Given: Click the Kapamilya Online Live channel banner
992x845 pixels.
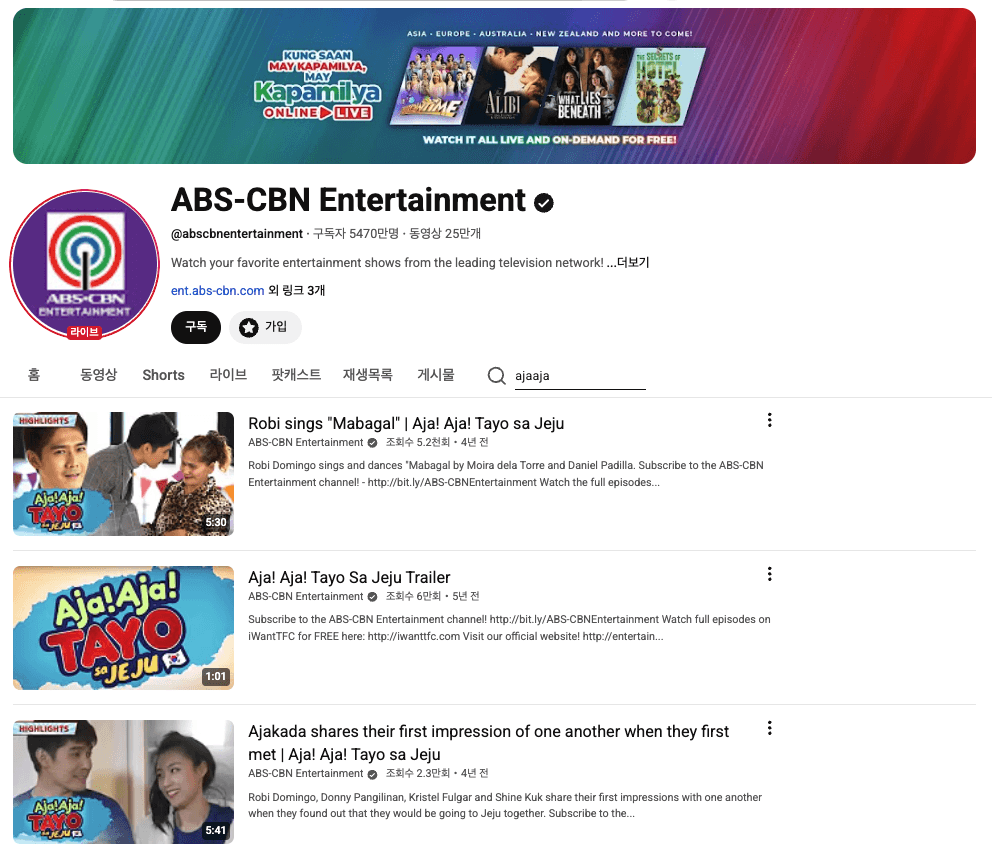Looking at the screenshot, I should pos(494,86).
